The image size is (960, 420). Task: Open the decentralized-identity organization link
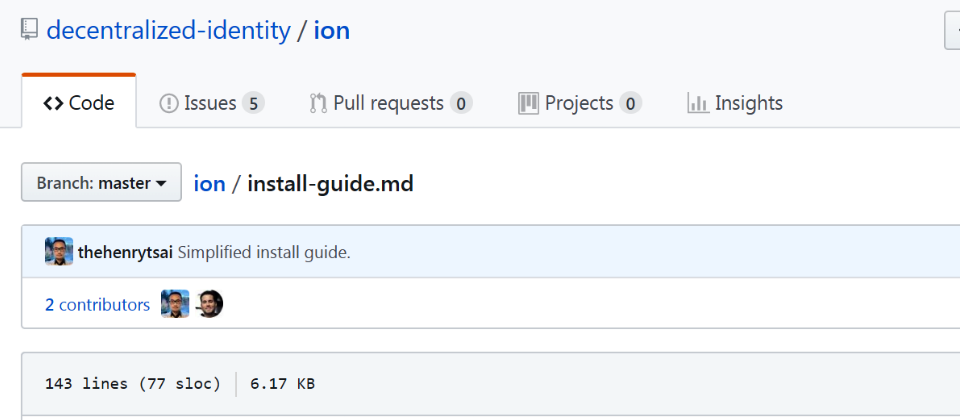click(x=168, y=31)
